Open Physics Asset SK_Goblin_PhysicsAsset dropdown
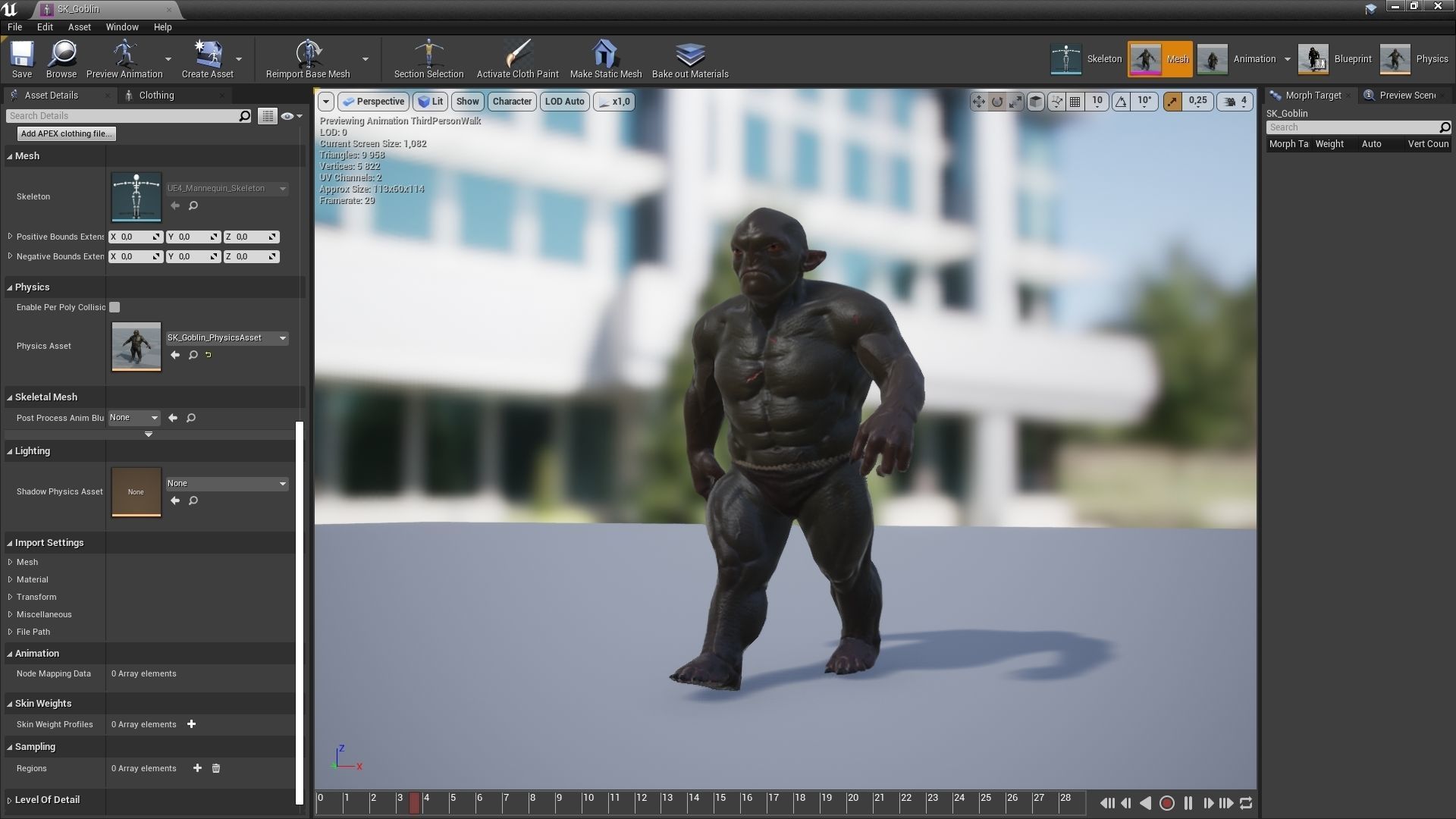Viewport: 1456px width, 819px height. (227, 337)
